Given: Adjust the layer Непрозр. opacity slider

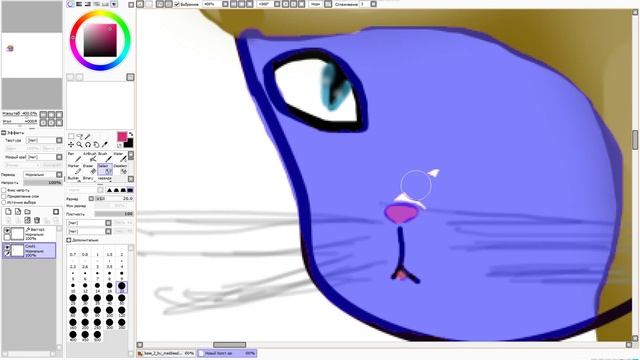Looking at the screenshot, I should pos(43,183).
